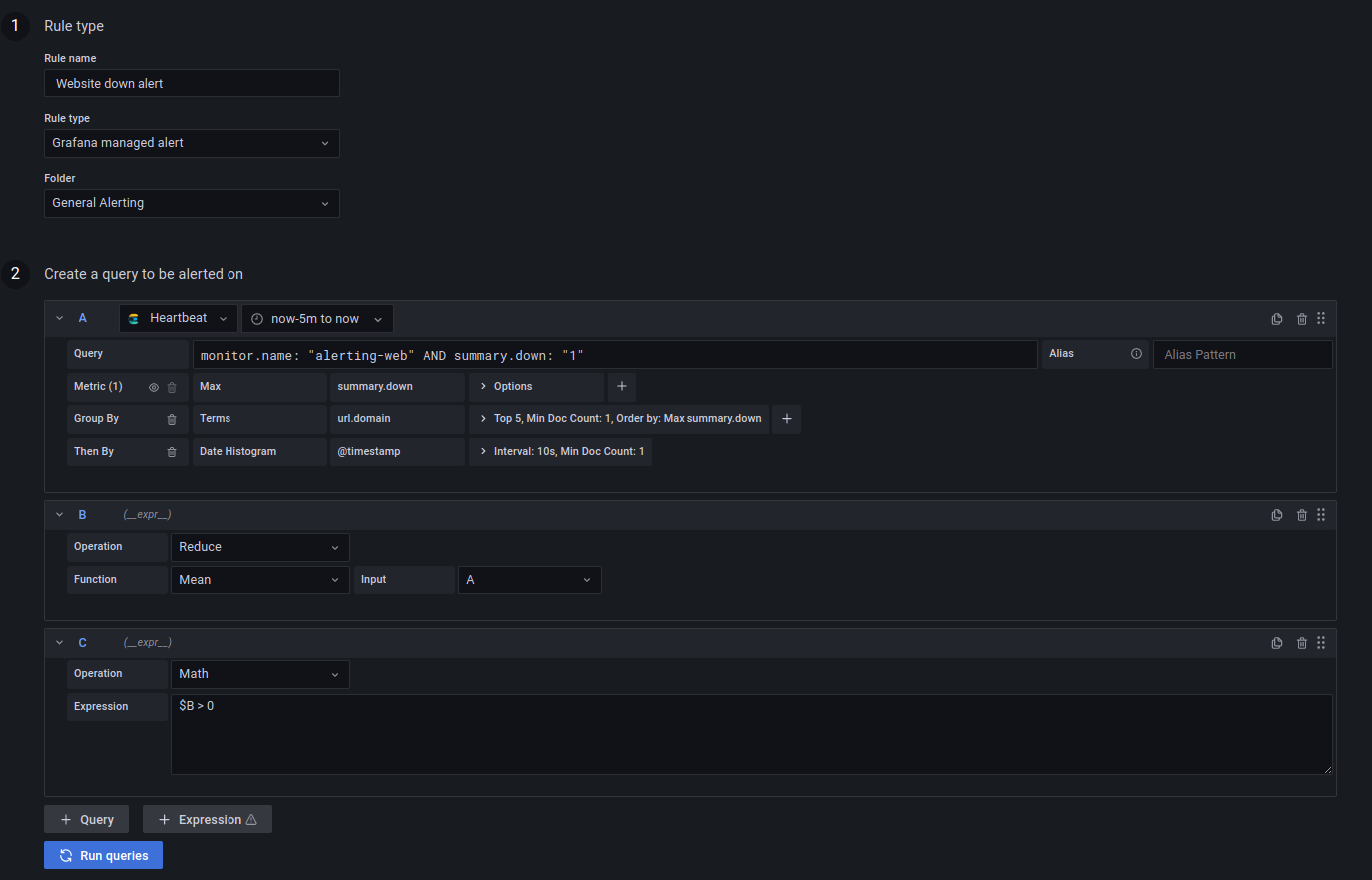Click the Alias Pattern input field
The width and height of the screenshot is (1372, 880).
click(1243, 355)
